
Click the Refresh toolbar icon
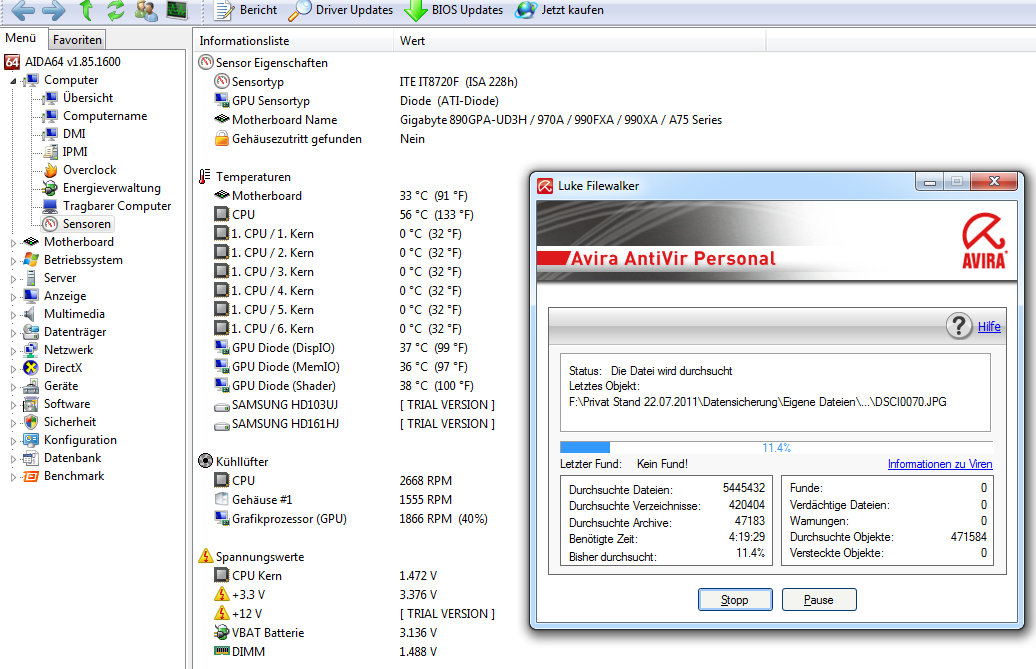coord(116,10)
